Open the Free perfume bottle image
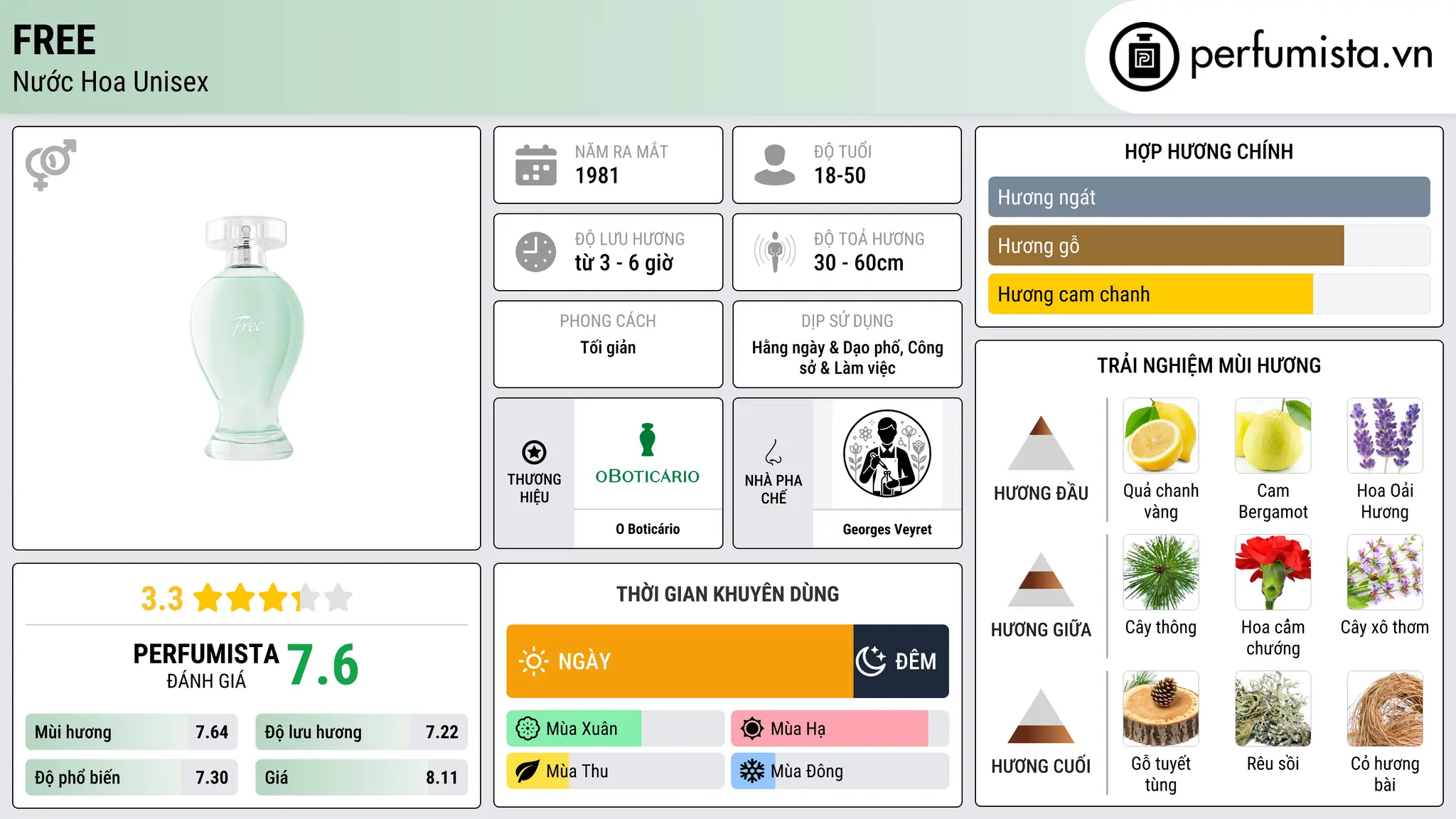This screenshot has height=819, width=1456. [x=247, y=338]
